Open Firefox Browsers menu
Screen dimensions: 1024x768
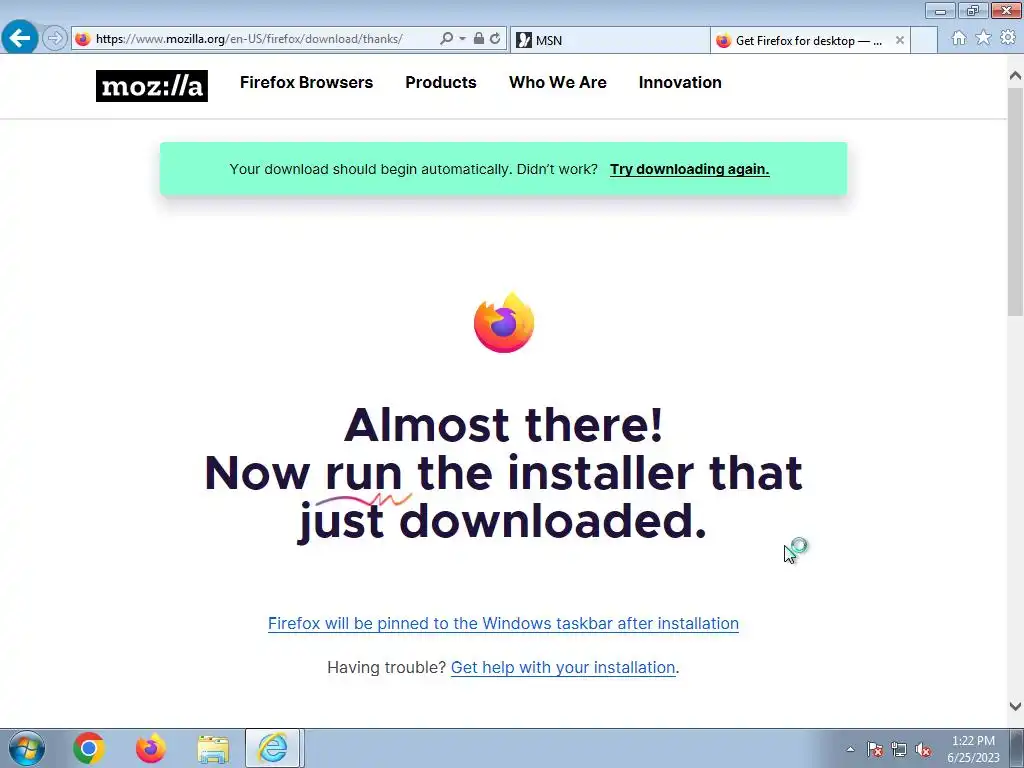point(306,82)
